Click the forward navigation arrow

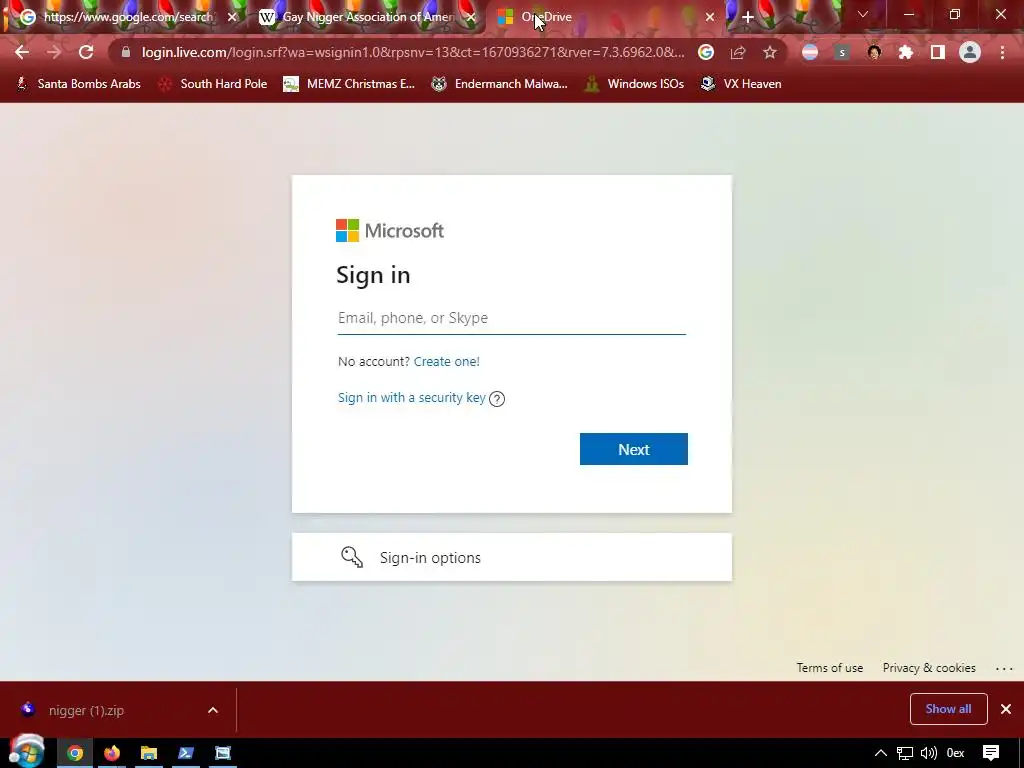pos(54,52)
